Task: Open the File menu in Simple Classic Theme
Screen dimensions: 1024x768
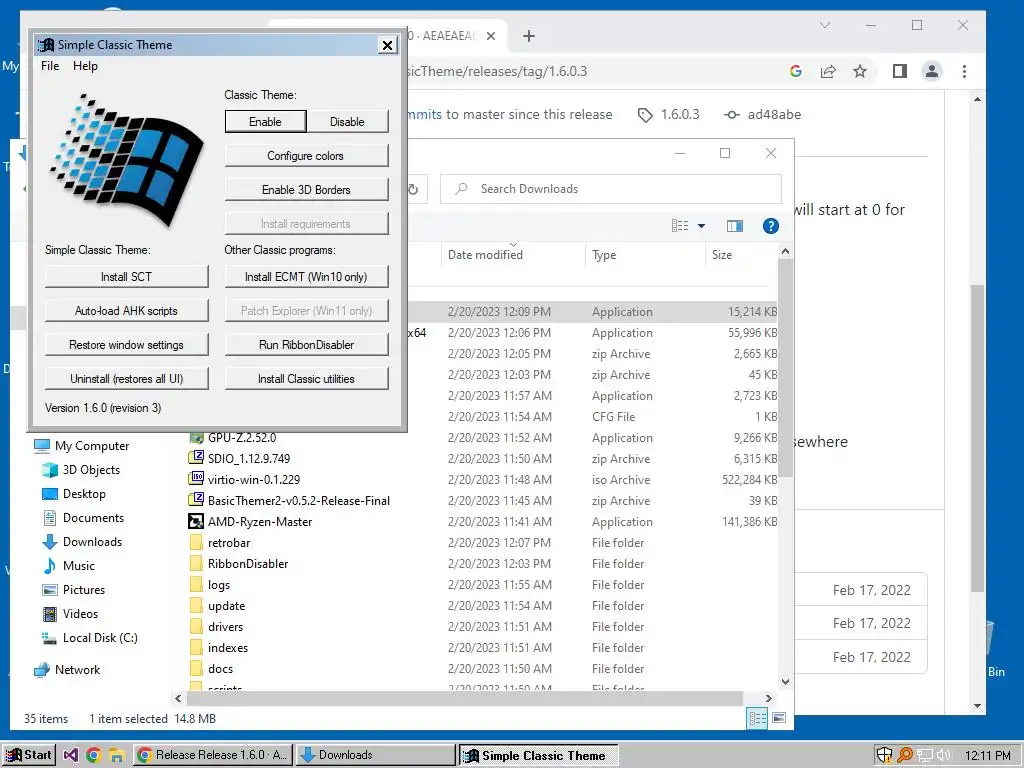Action: [50, 65]
